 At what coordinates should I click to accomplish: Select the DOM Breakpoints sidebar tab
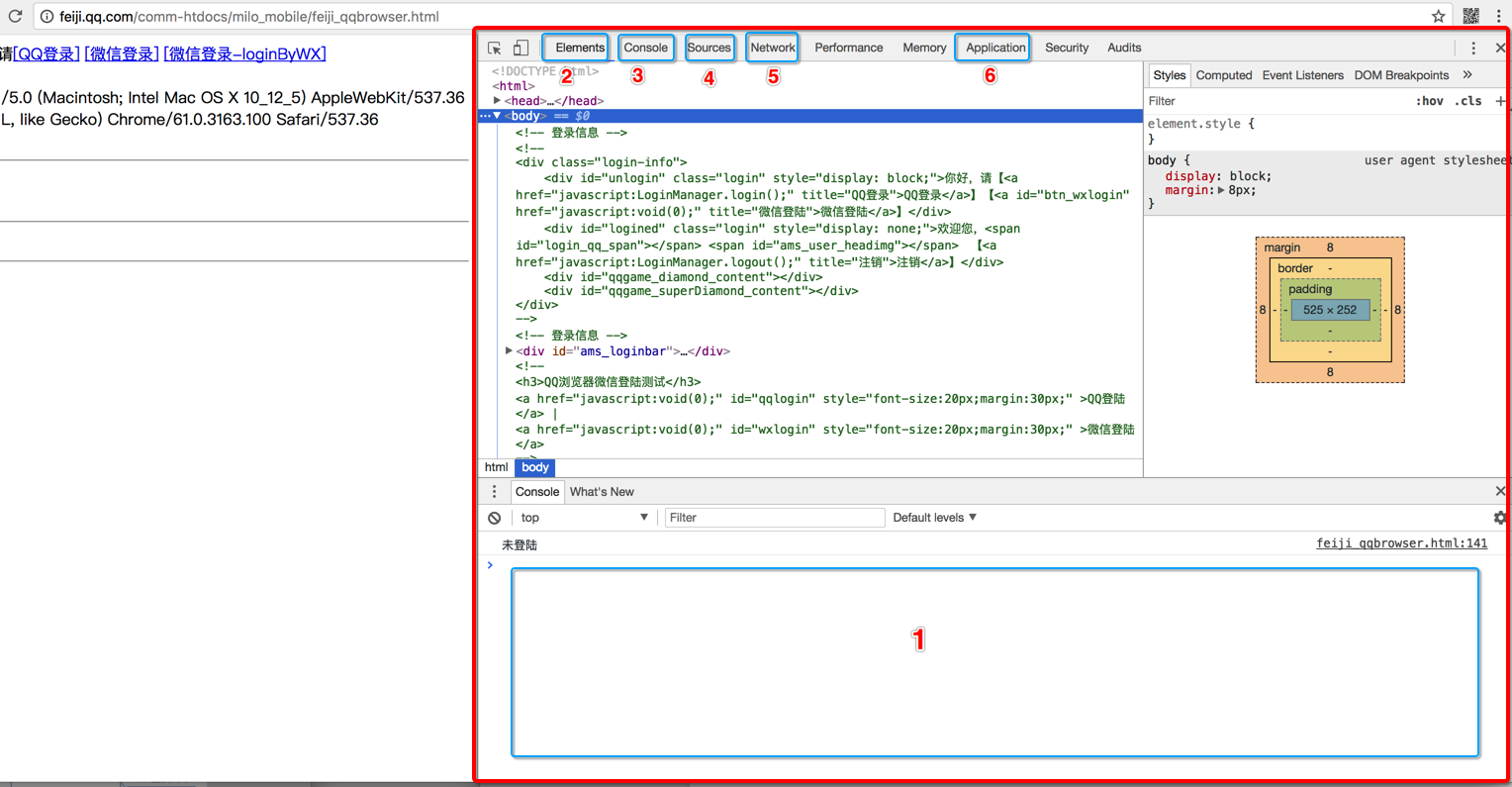(x=1401, y=75)
